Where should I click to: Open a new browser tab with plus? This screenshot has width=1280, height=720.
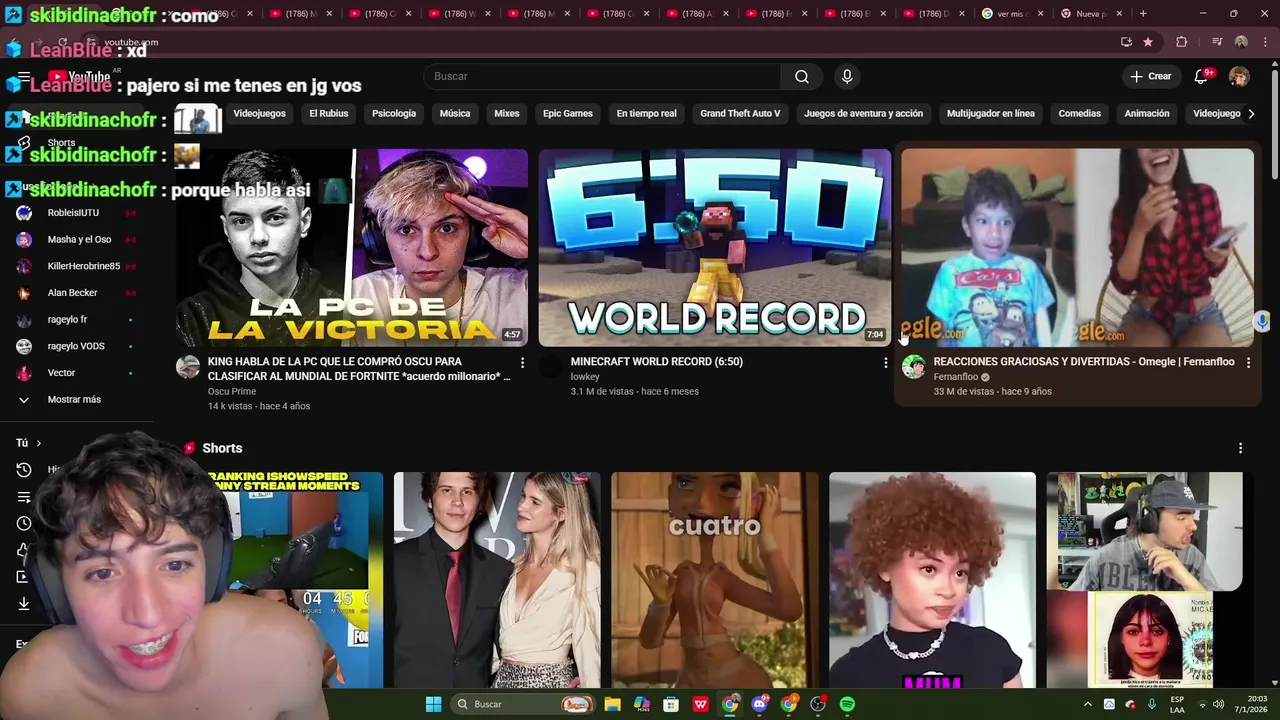coord(1143,14)
